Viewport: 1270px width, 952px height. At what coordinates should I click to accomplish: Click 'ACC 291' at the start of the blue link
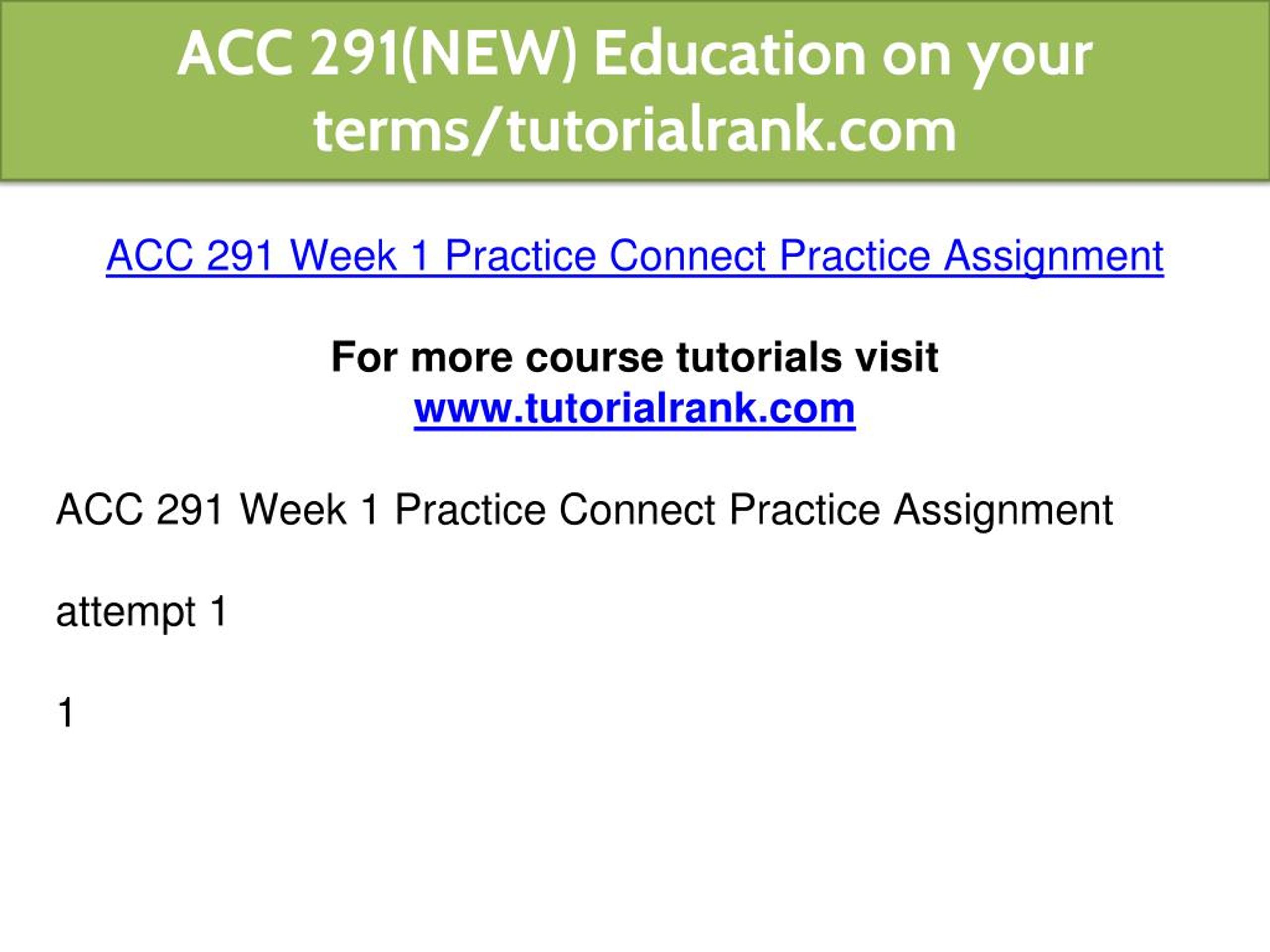tap(190, 255)
